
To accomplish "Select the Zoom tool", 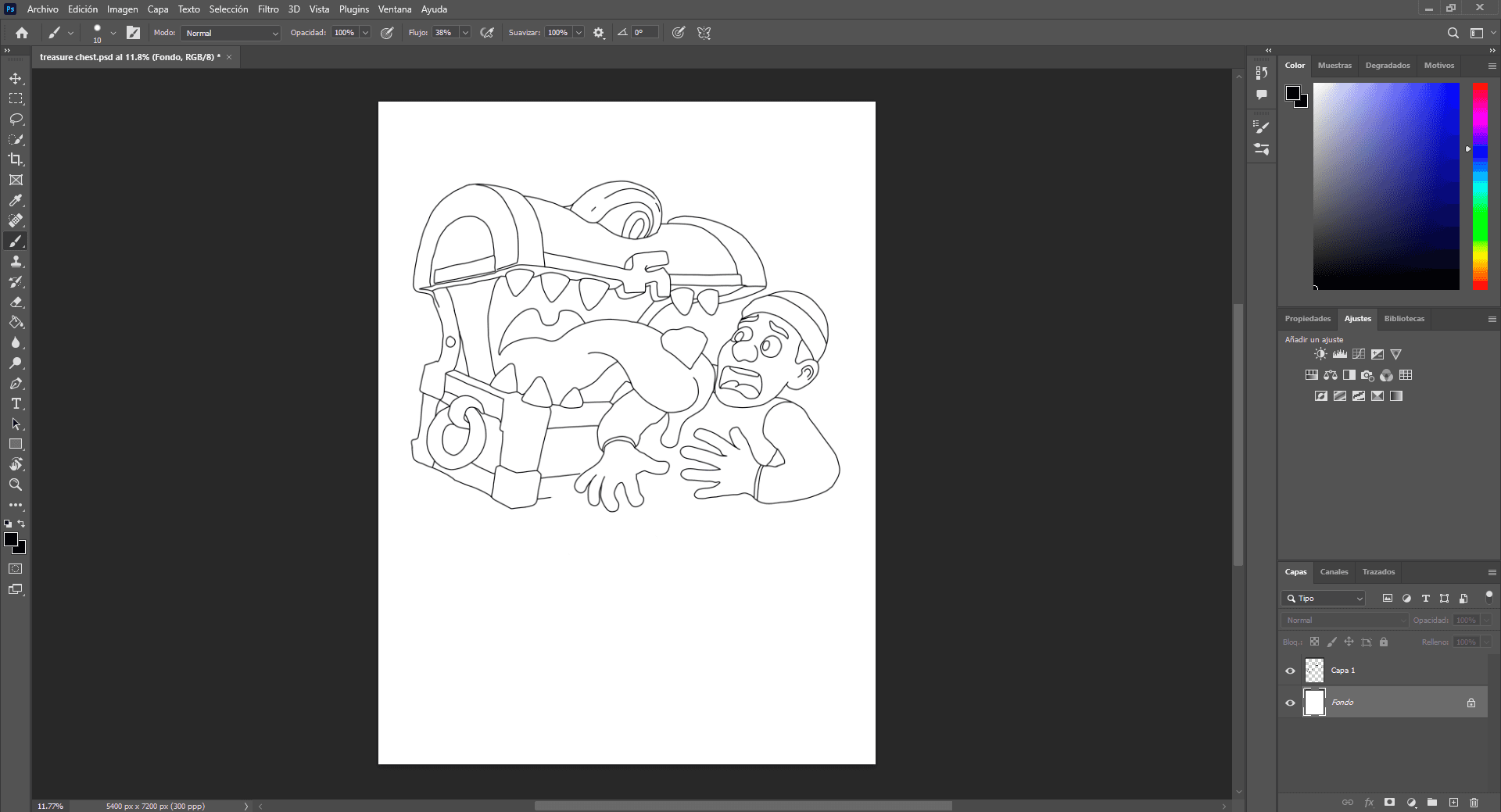I will [16, 485].
